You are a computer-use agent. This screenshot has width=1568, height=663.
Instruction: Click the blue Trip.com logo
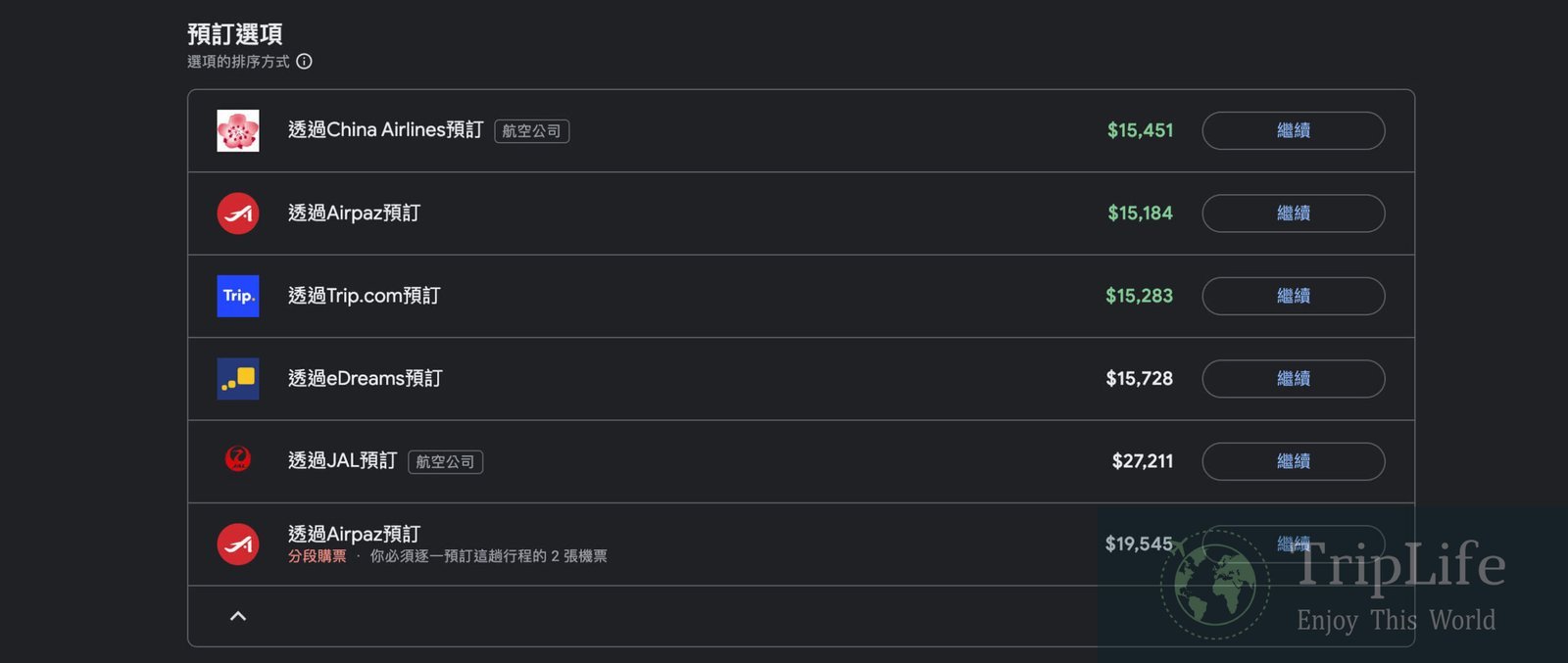click(238, 296)
